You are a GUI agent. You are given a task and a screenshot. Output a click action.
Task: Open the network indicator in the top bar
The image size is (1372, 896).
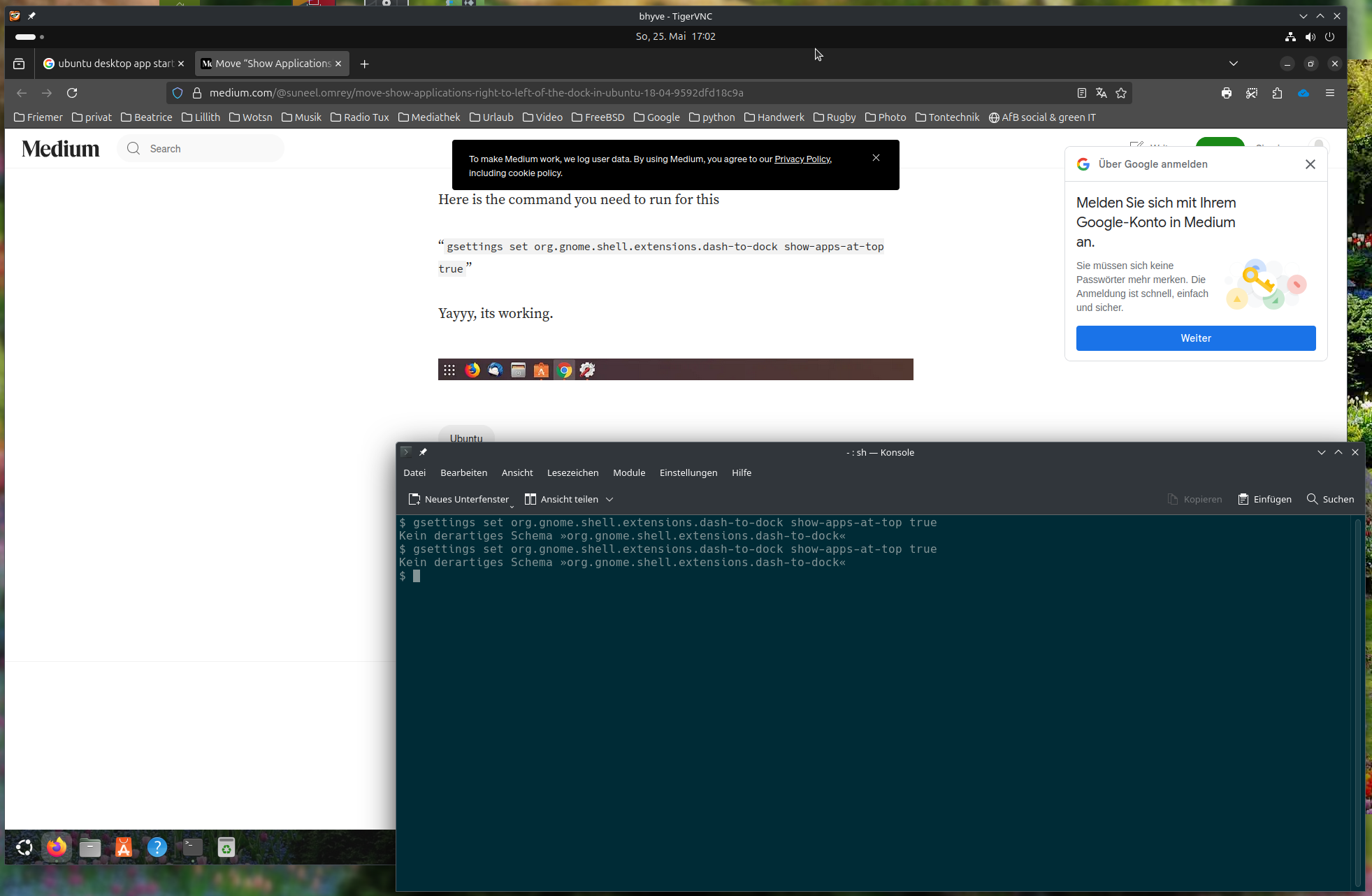click(1290, 36)
